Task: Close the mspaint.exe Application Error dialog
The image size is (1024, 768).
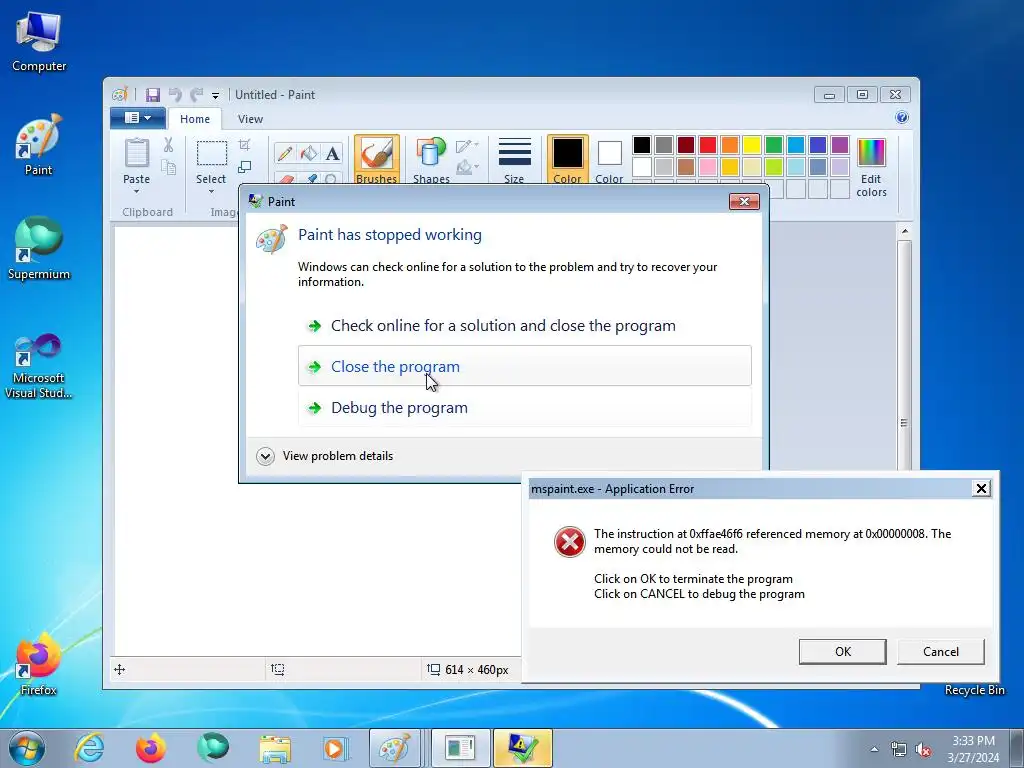Action: point(981,488)
